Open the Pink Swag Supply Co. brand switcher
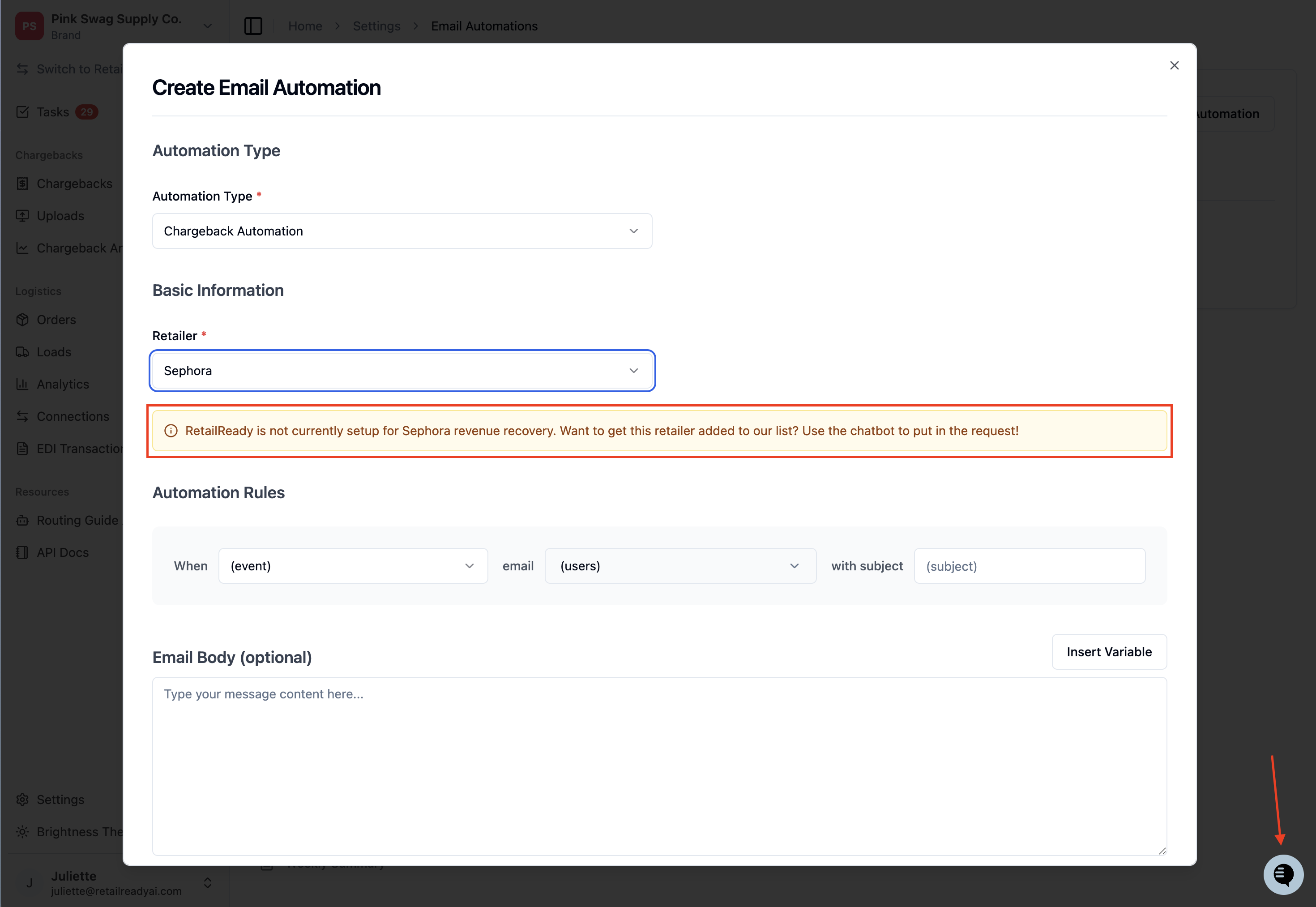Image resolution: width=1316 pixels, height=907 pixels. (115, 26)
